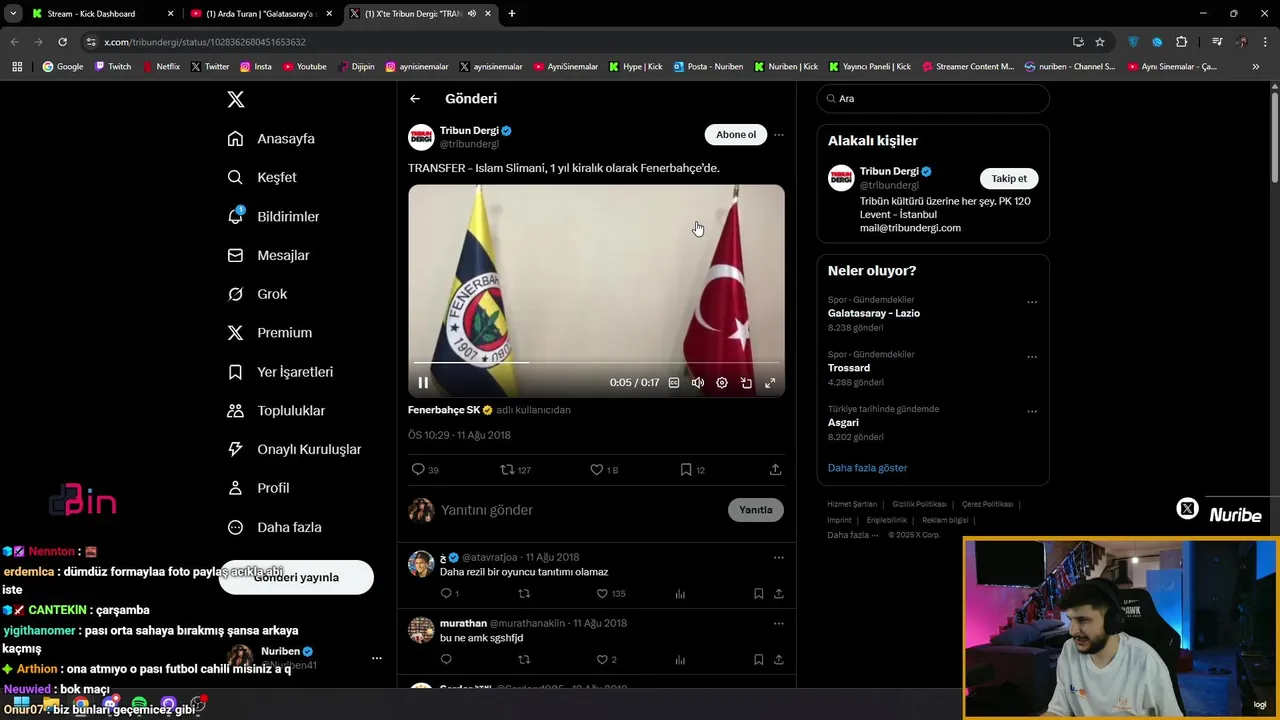Like the Tribun Dergi post
The width and height of the screenshot is (1280, 720).
(604, 469)
